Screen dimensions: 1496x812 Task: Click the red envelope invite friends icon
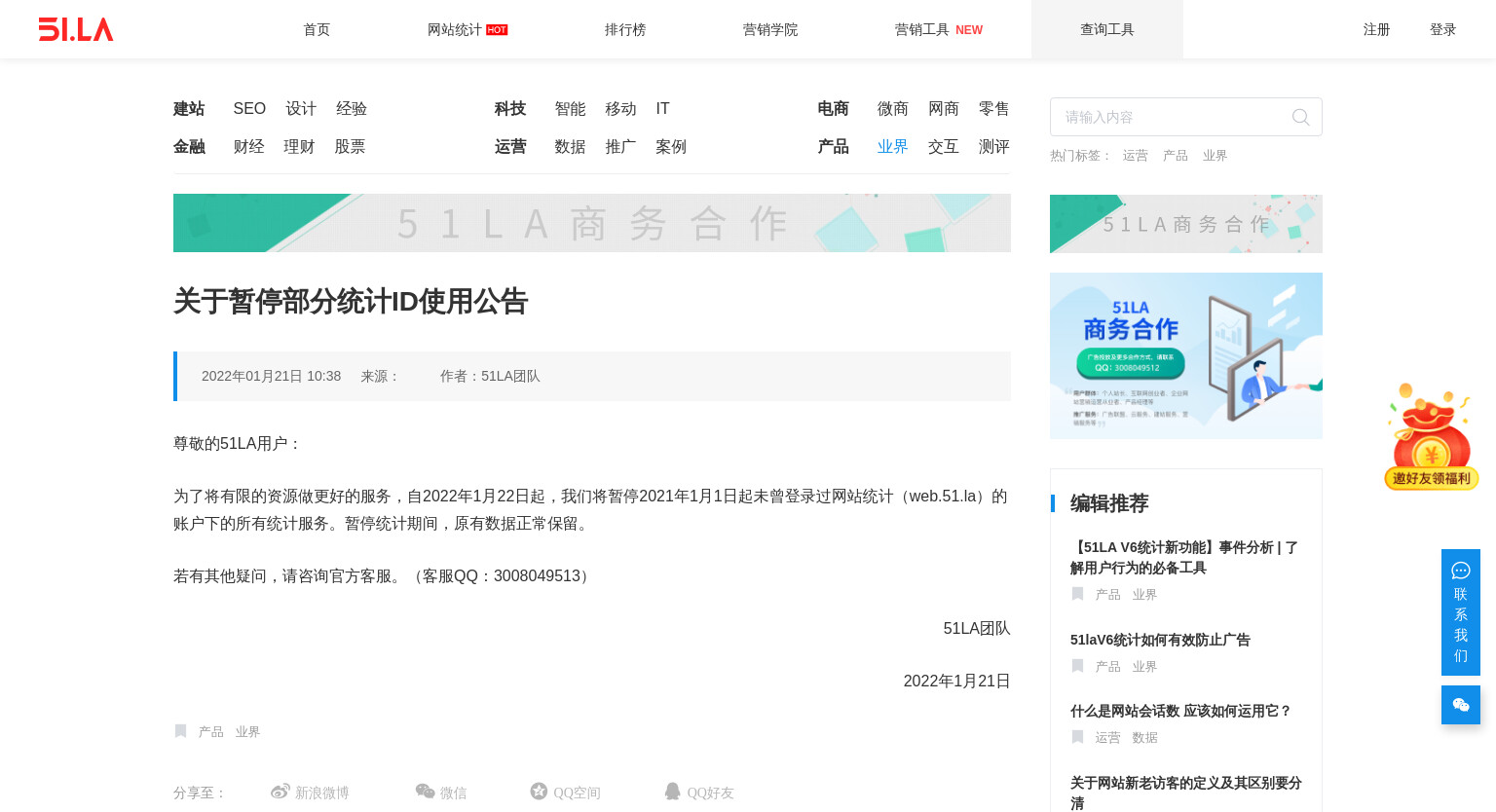coord(1431,436)
